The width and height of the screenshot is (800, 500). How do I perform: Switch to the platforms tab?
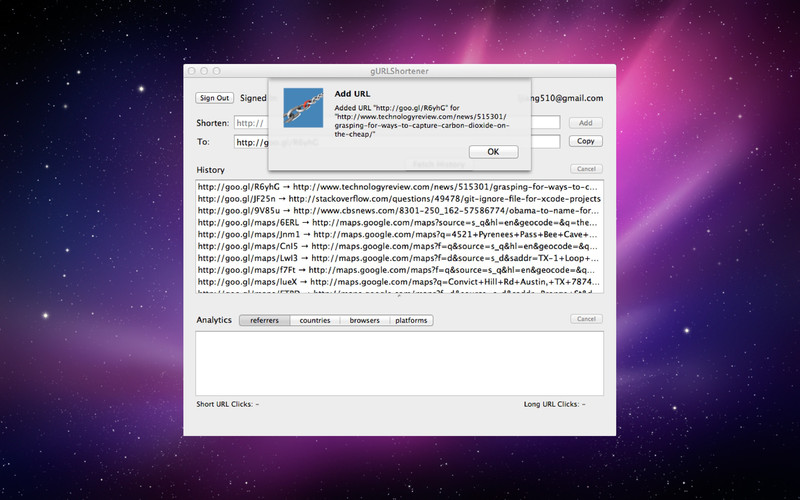pos(411,320)
